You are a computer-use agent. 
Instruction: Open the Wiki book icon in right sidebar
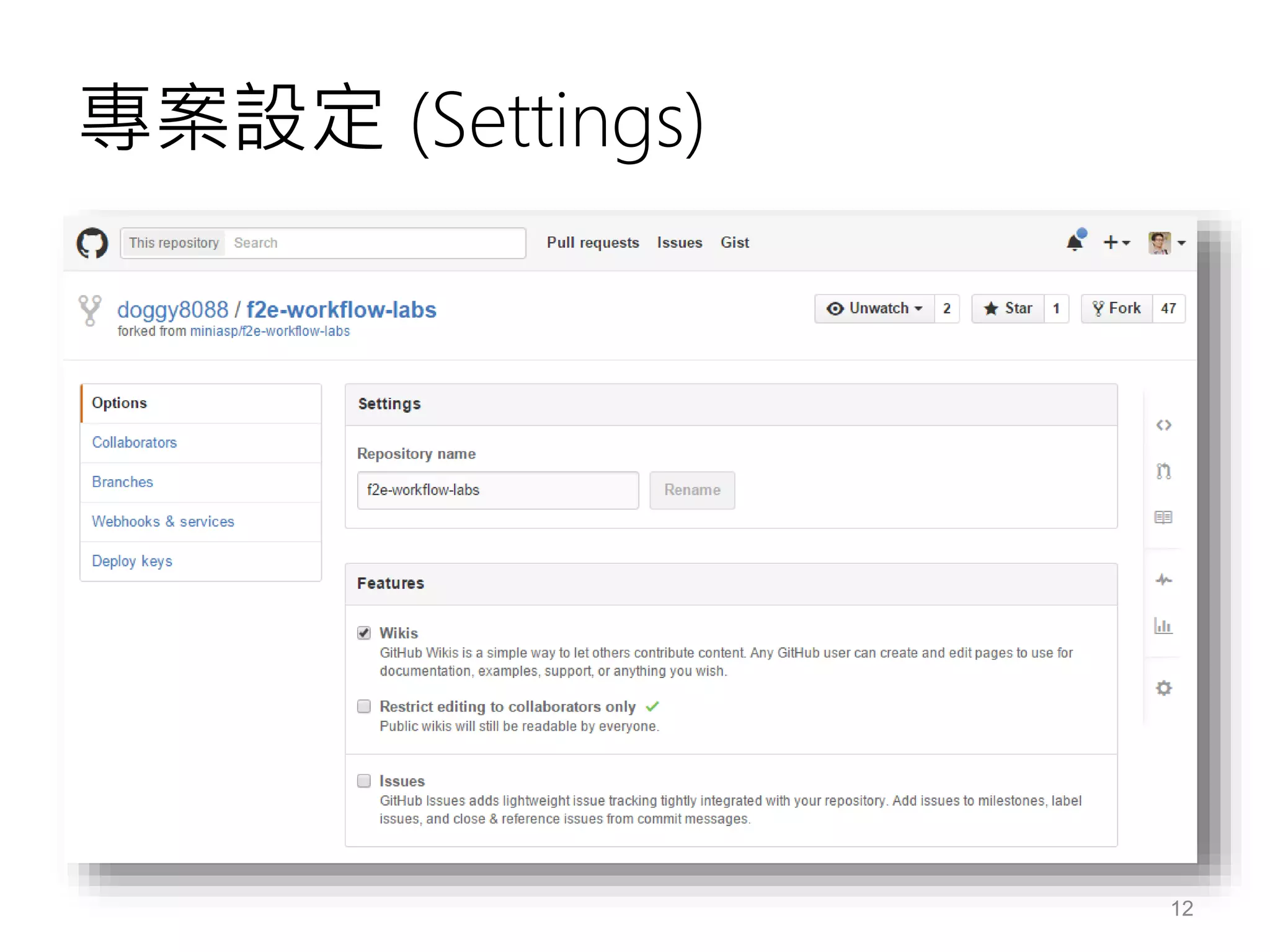(x=1163, y=517)
